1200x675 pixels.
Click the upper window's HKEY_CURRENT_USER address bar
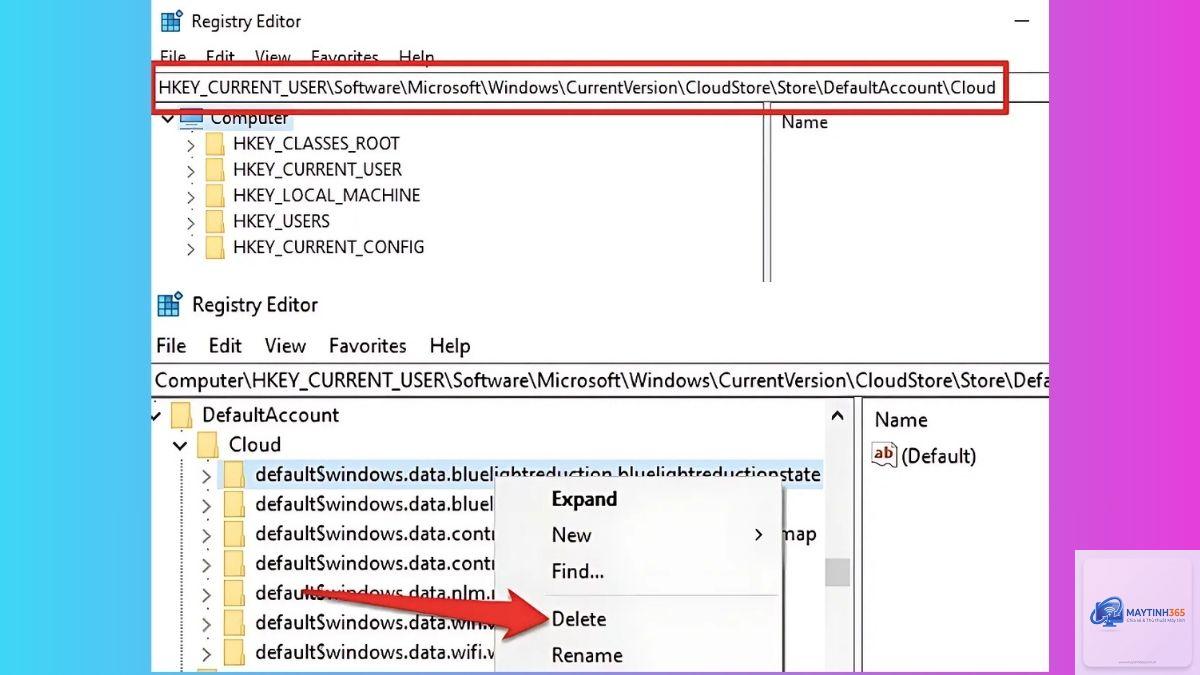578,87
